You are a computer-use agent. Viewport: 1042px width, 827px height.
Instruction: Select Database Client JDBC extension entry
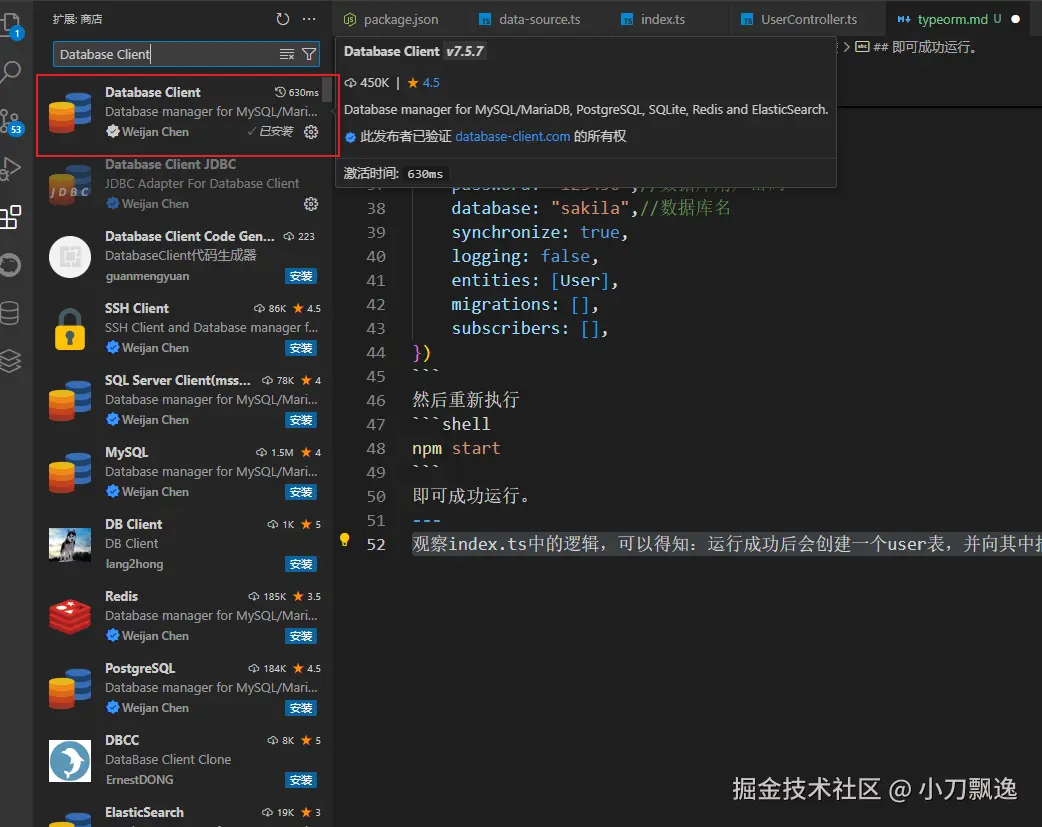[x=185, y=184]
